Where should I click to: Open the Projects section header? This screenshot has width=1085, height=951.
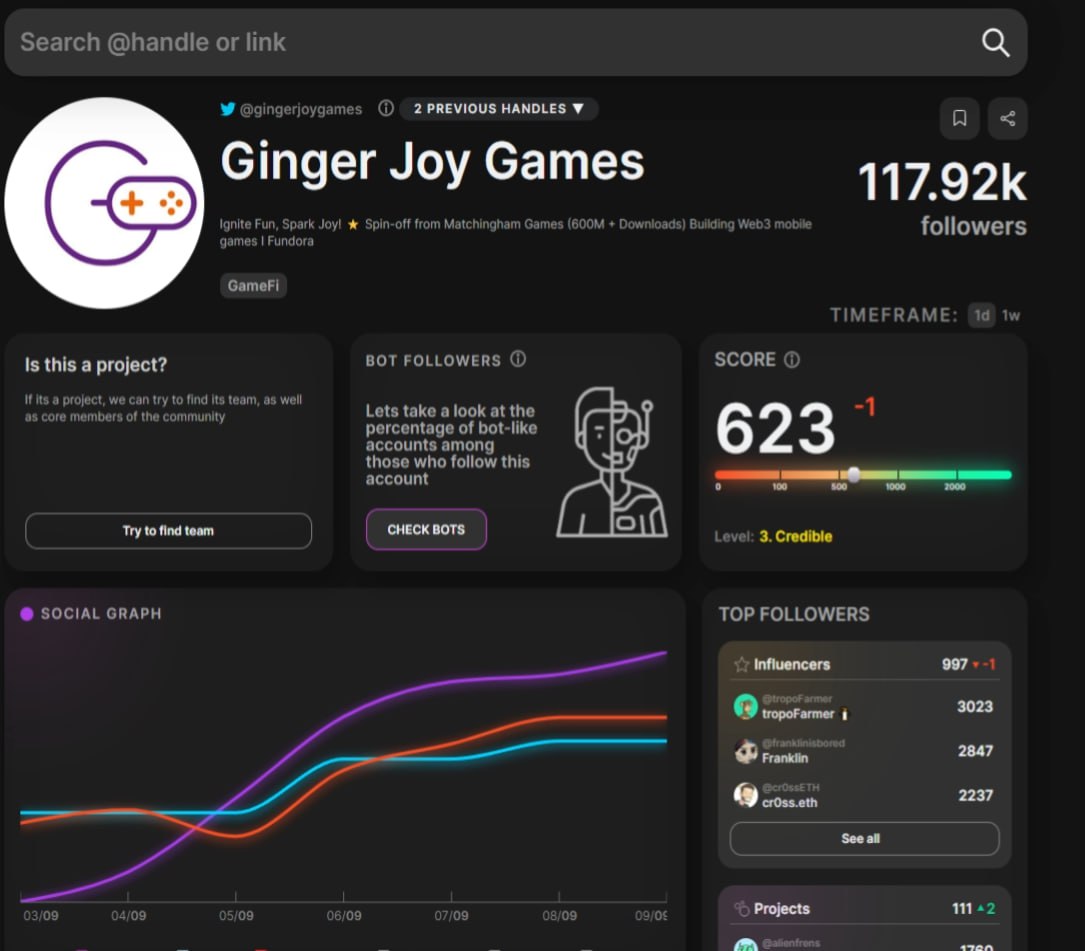pyautogui.click(x=864, y=908)
